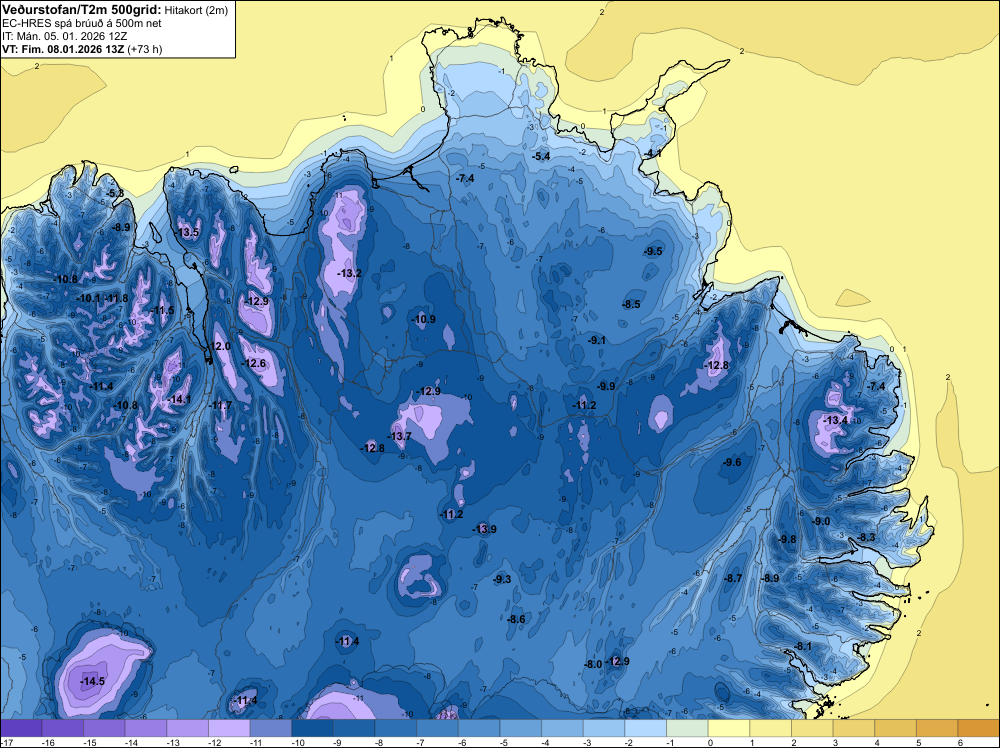The image size is (1000, 748).
Task: Click the -4.1 temperature value on map
Action: pos(653,154)
